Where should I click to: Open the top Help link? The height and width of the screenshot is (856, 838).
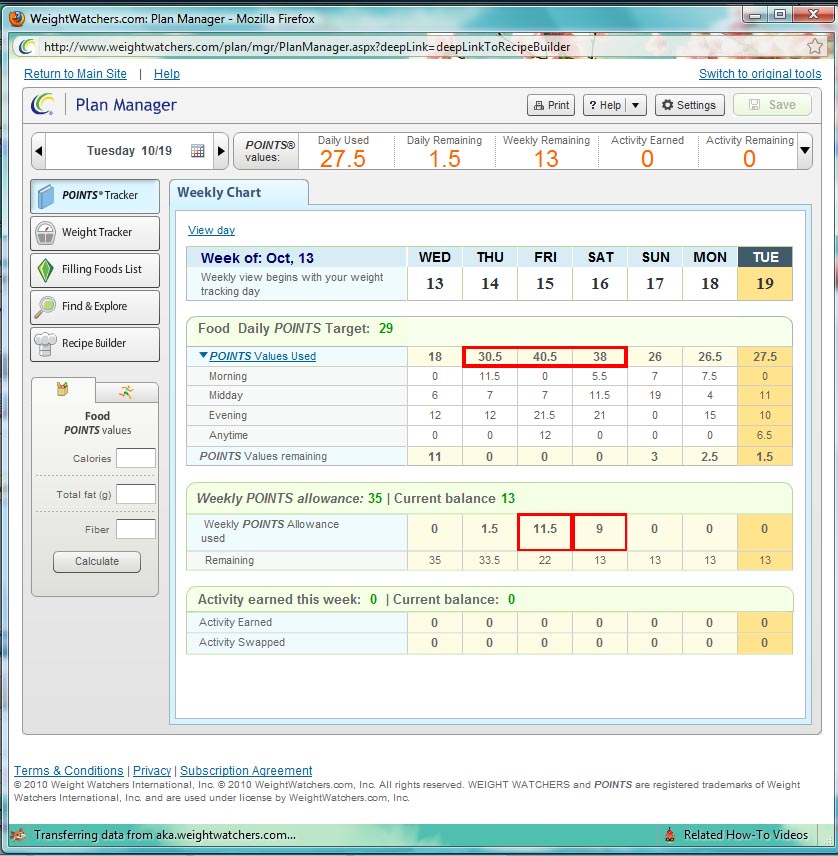pos(167,74)
